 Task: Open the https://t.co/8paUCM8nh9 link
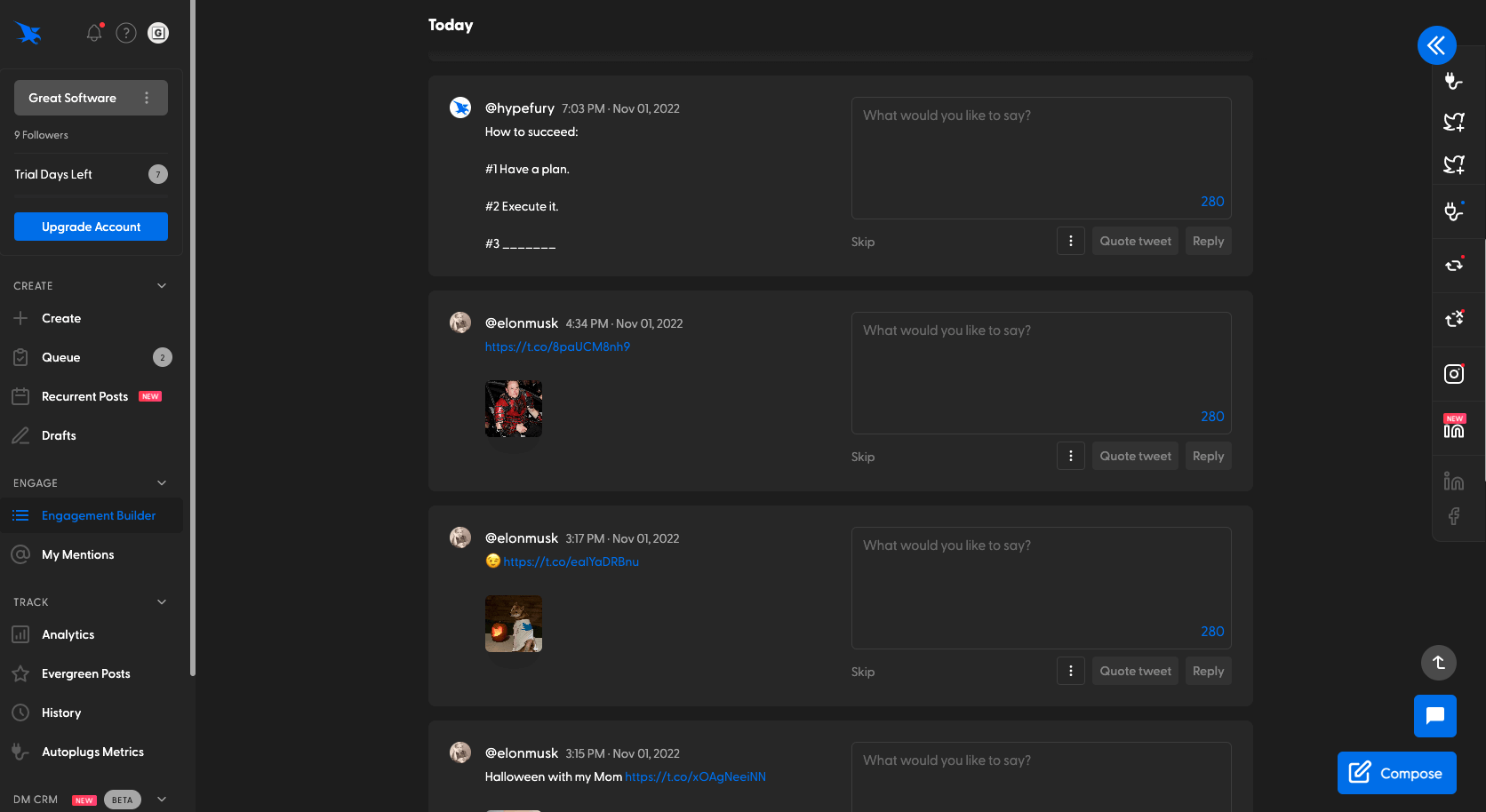point(557,346)
